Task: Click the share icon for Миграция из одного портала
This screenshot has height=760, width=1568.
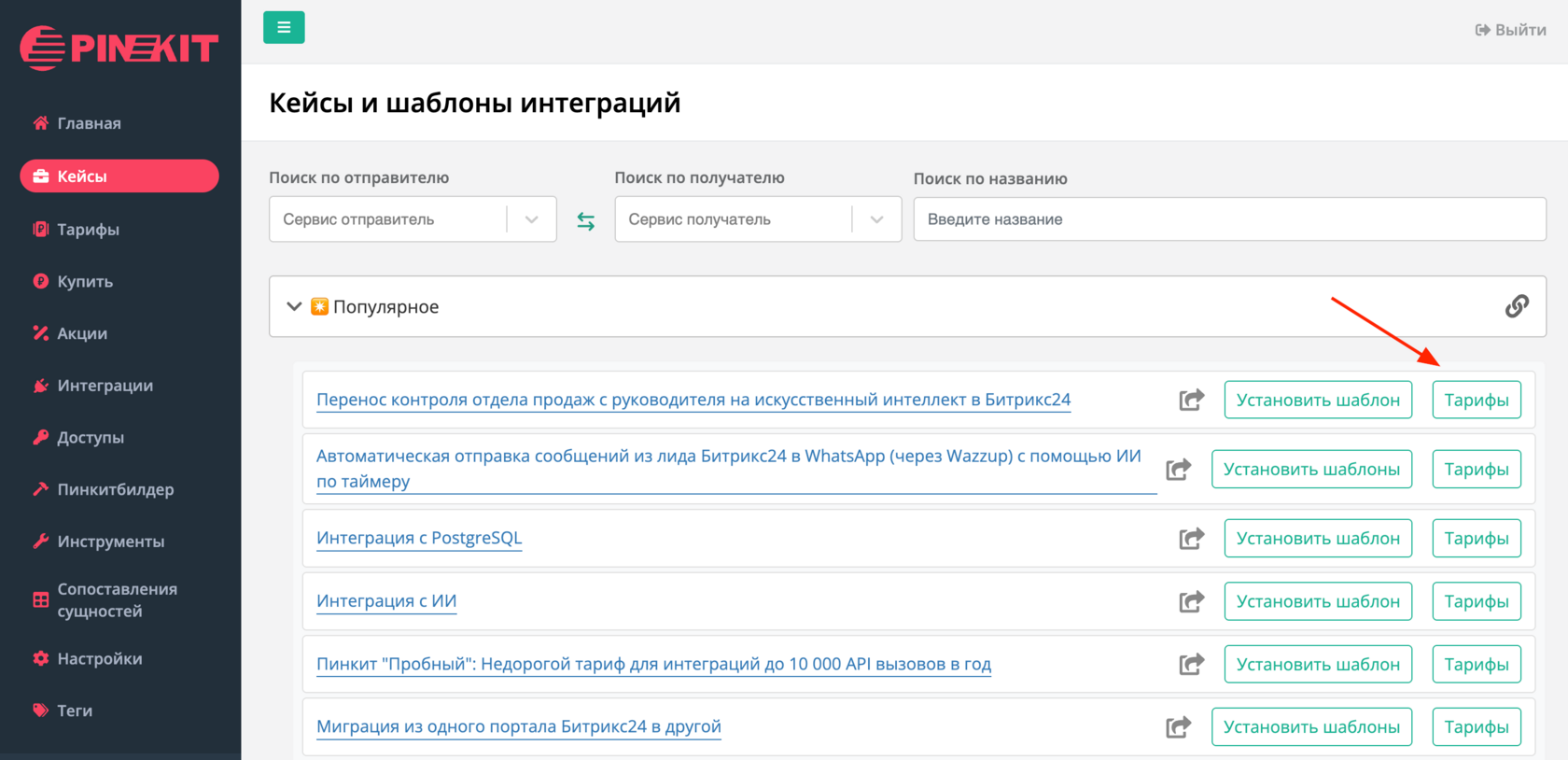Action: click(1178, 727)
